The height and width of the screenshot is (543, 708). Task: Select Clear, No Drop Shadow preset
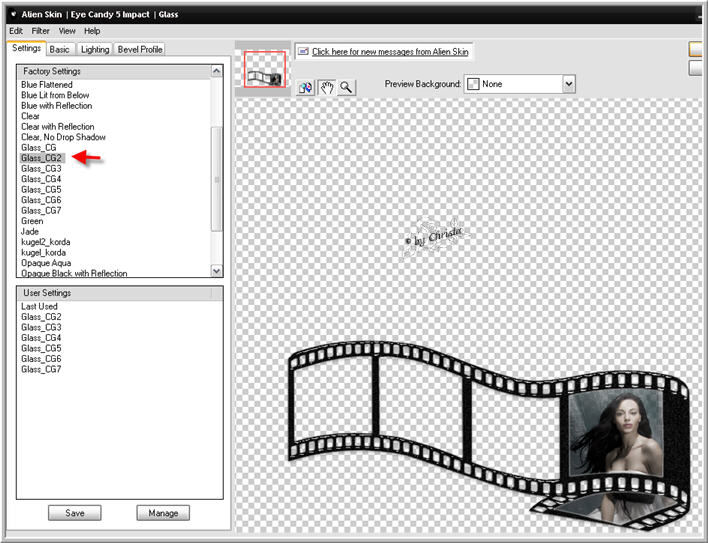coord(63,137)
